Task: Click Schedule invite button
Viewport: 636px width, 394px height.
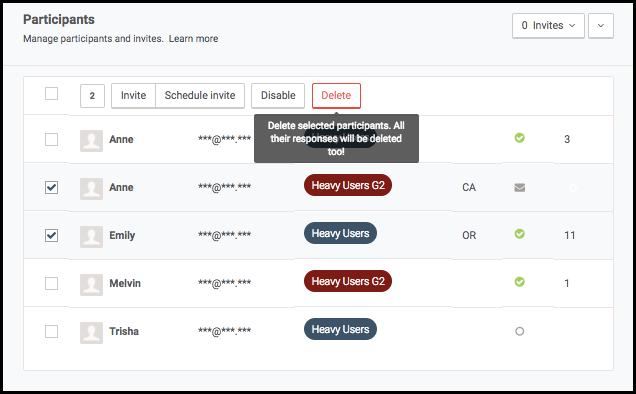Action: [x=200, y=96]
